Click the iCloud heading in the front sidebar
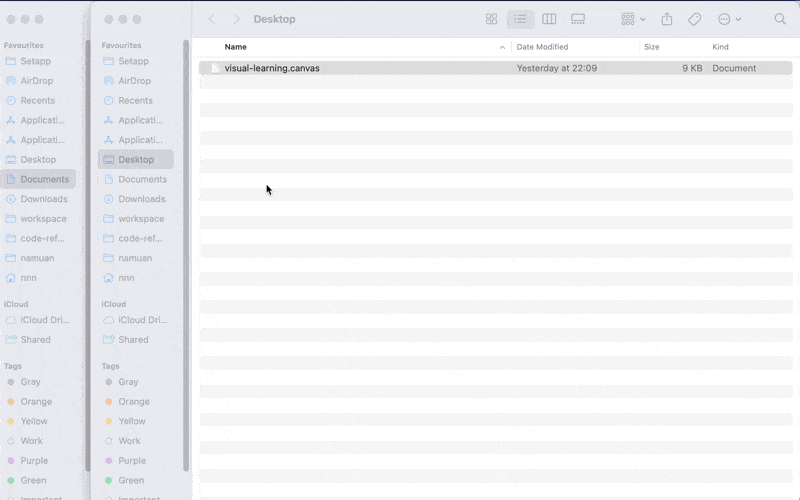The image size is (800, 500). tap(114, 304)
